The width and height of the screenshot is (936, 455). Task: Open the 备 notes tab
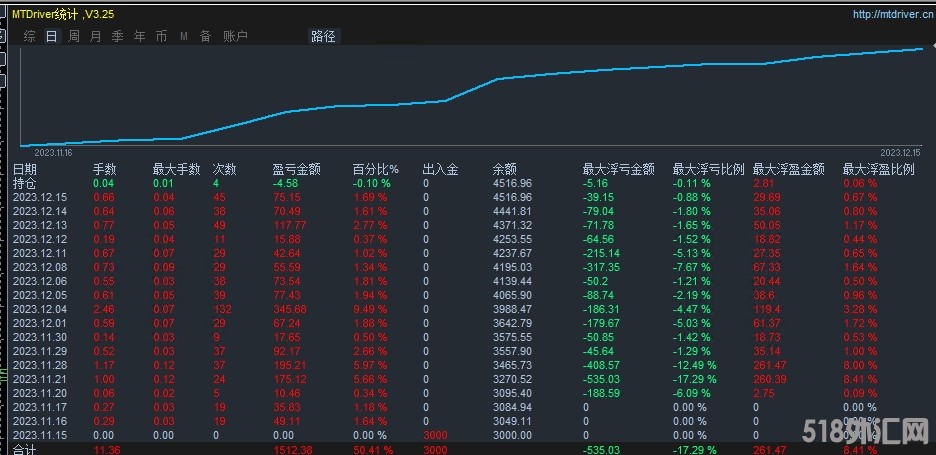coord(205,36)
